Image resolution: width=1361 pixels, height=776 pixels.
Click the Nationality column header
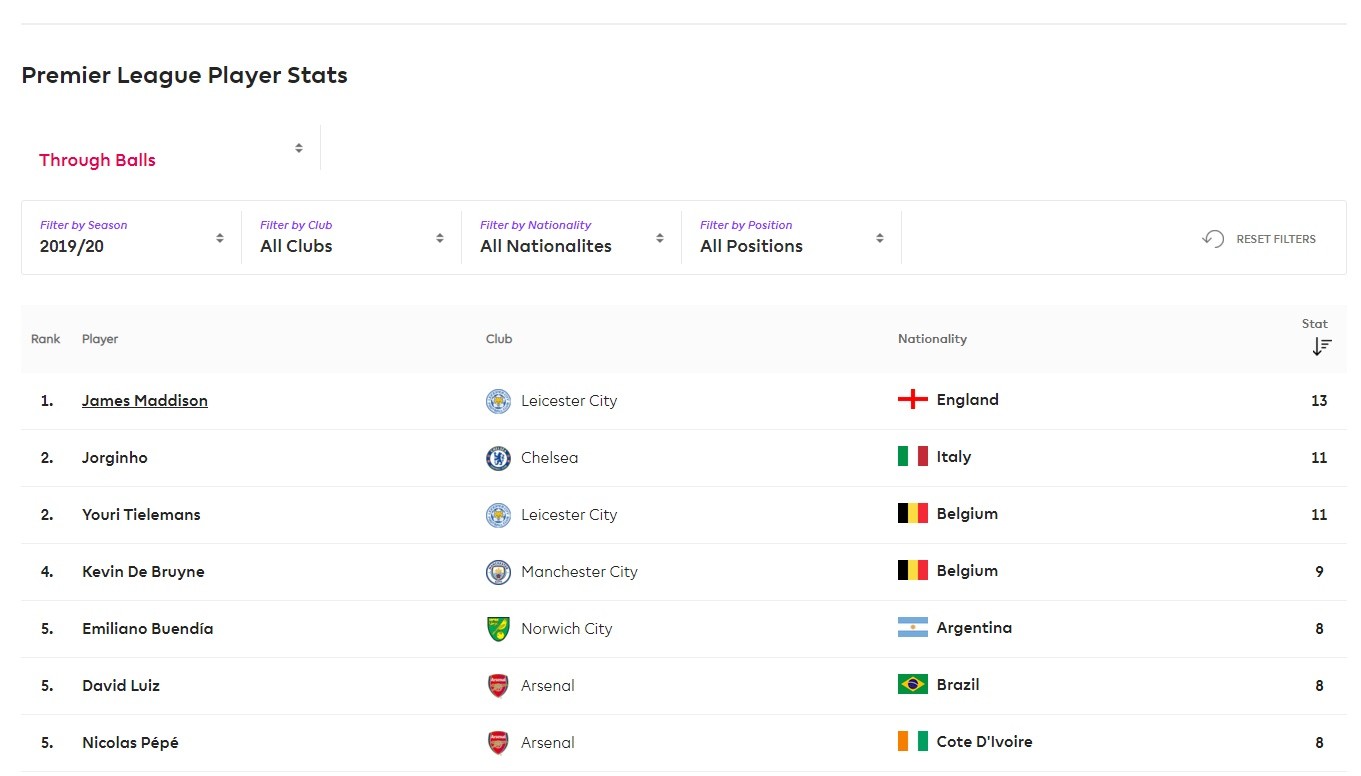pyautogui.click(x=932, y=339)
